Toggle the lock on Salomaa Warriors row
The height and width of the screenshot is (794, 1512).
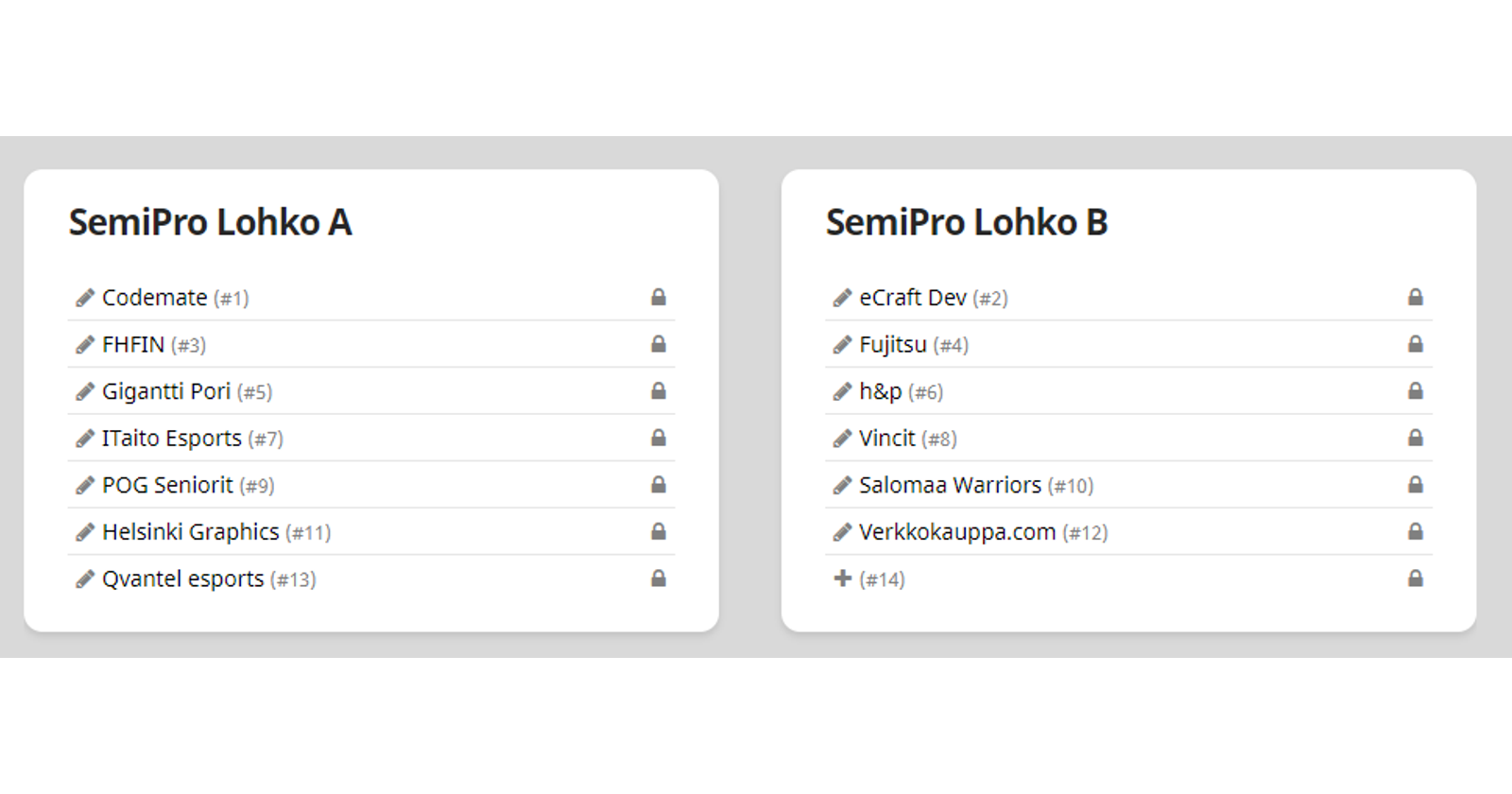[x=1416, y=485]
